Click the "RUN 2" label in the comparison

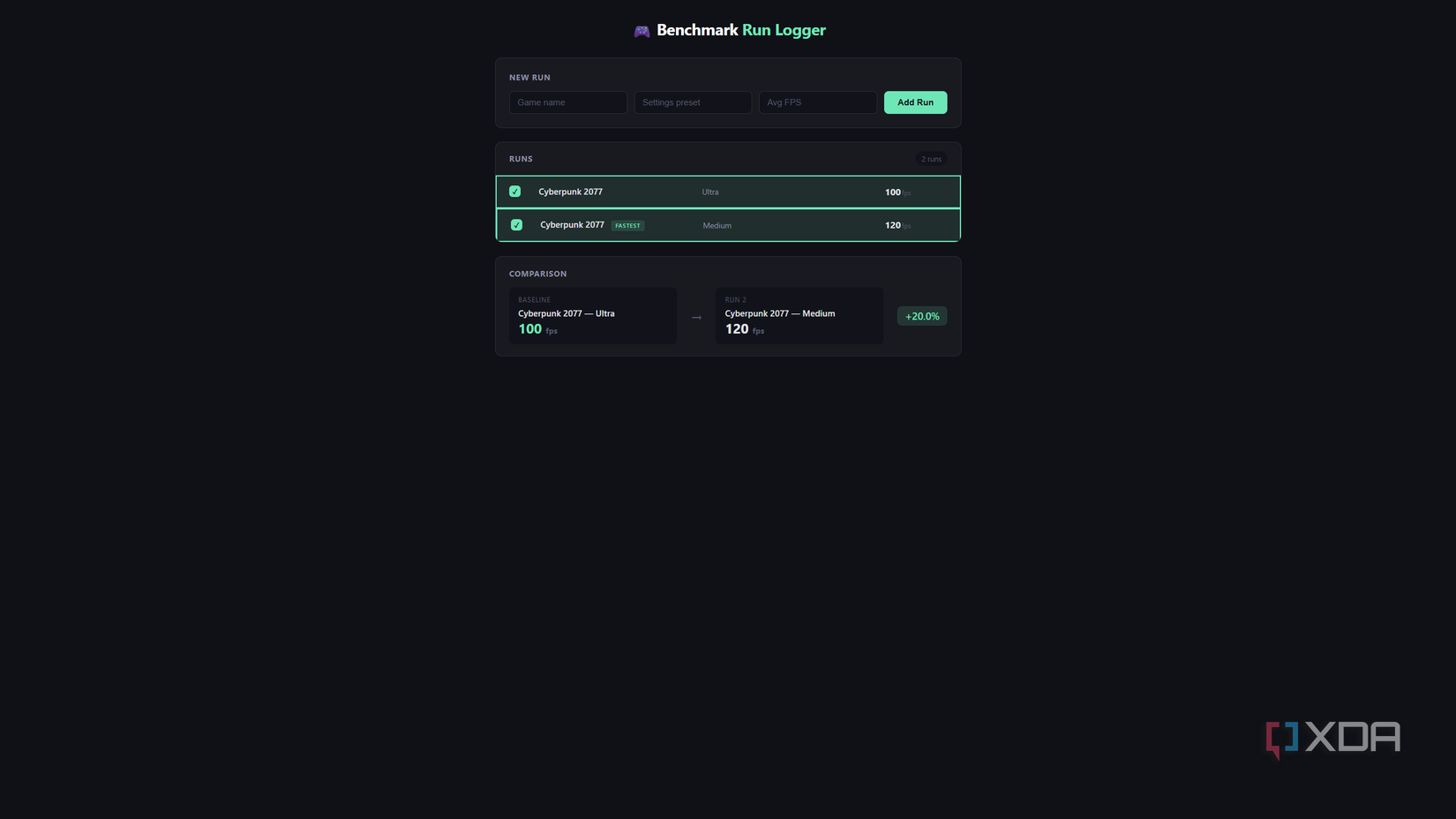coord(736,300)
